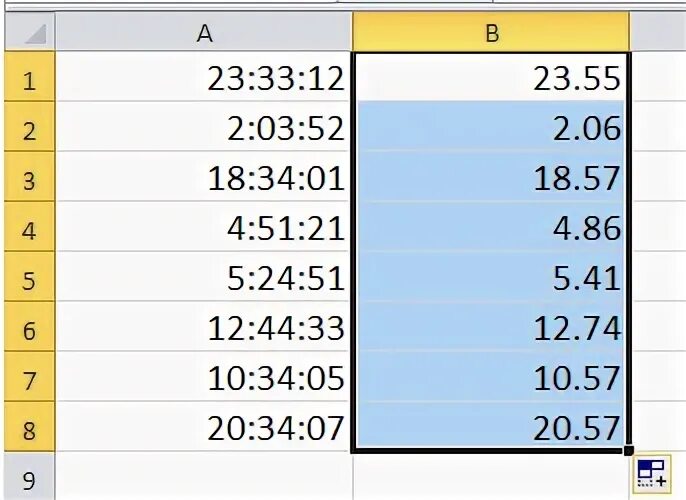The width and height of the screenshot is (686, 500).
Task: Select cell with time 23:33:12
Action: pos(204,77)
